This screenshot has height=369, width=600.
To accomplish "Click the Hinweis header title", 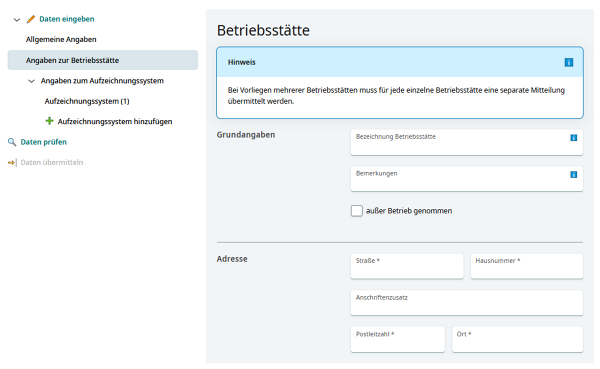I will pyautogui.click(x=241, y=62).
